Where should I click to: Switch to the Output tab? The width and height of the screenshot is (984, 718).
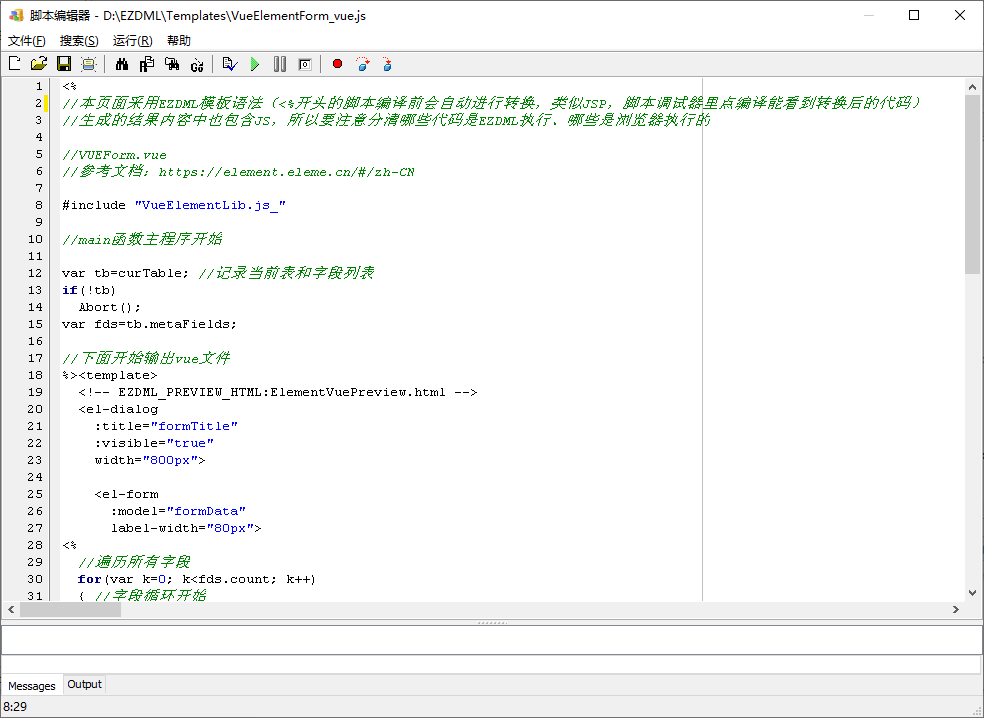click(84, 684)
